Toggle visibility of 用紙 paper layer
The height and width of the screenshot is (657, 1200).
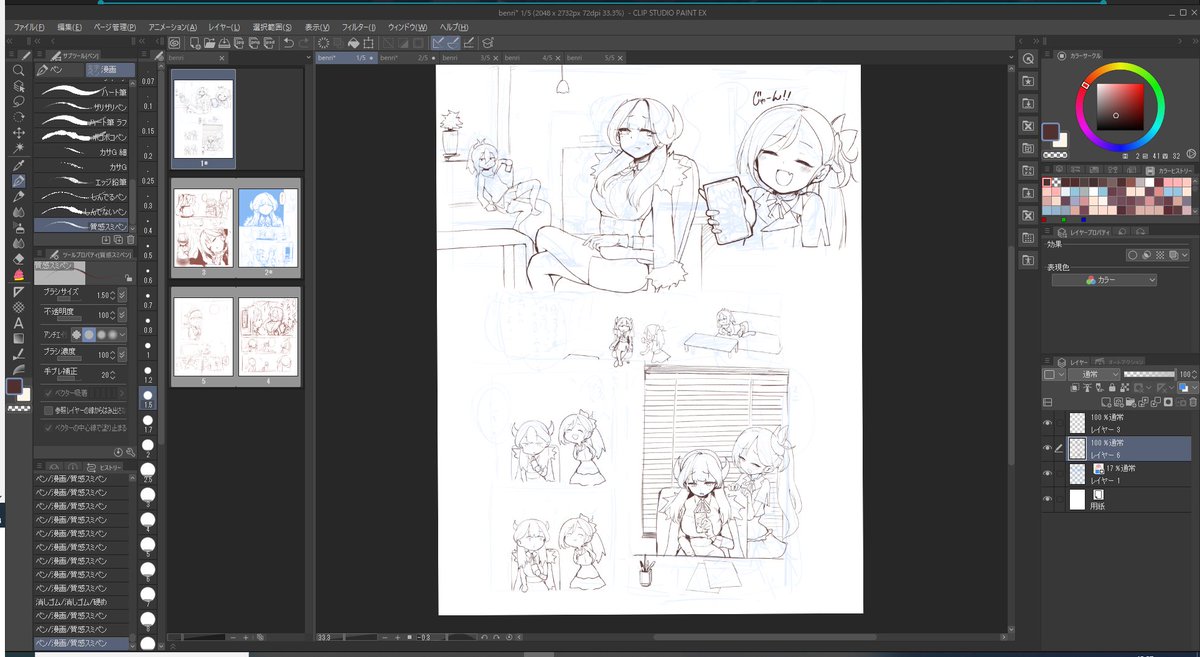pyautogui.click(x=1048, y=499)
